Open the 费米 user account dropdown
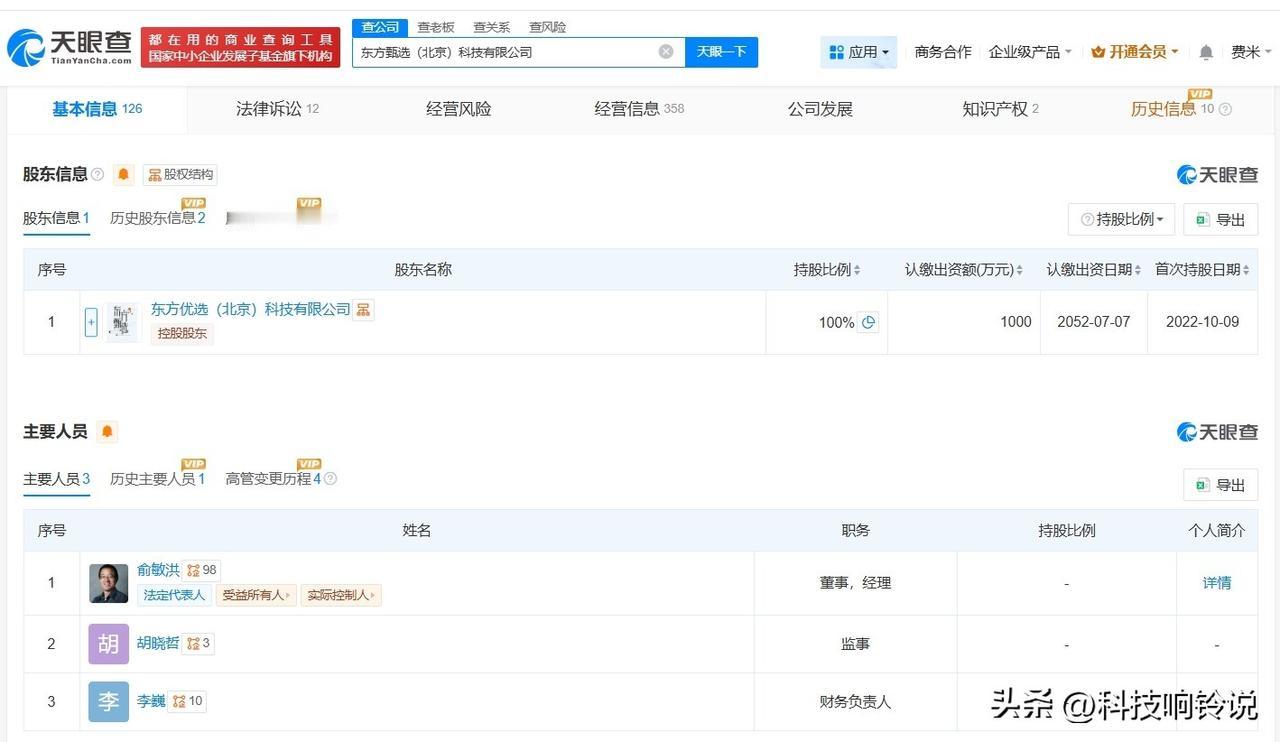1280x742 pixels. coord(1251,52)
